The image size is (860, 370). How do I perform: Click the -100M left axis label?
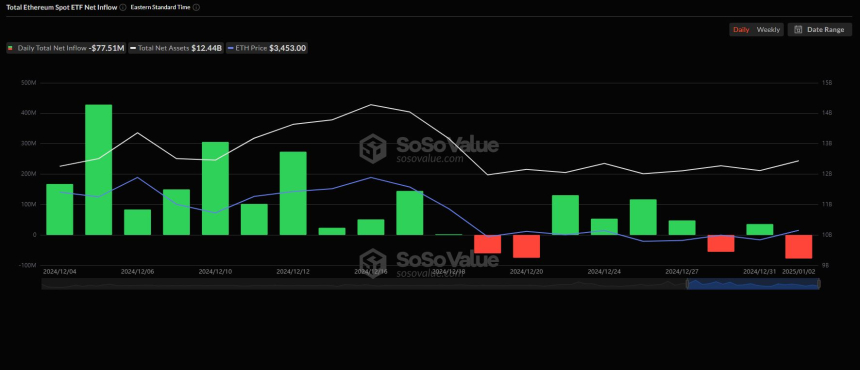point(27,265)
